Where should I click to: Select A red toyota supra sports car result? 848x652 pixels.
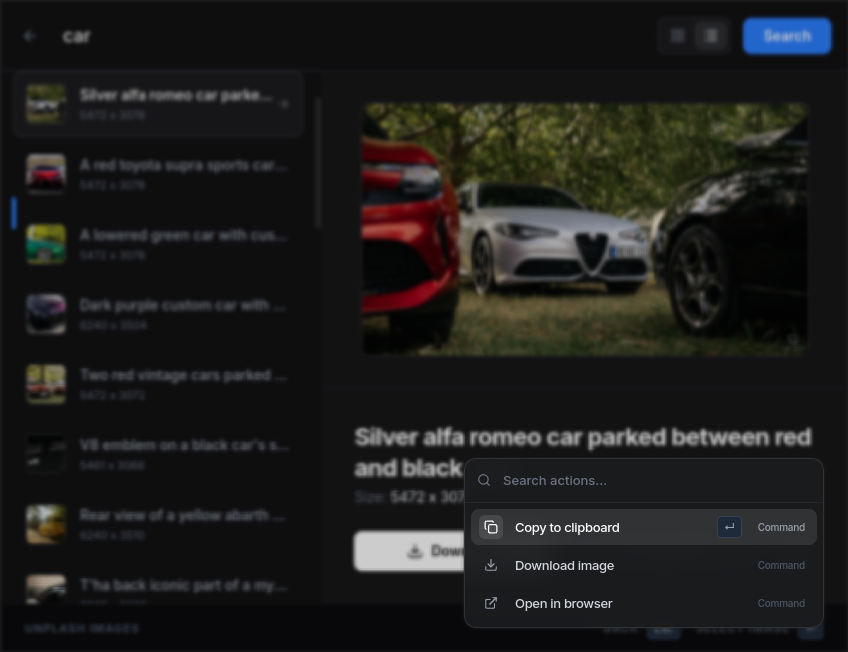point(157,174)
